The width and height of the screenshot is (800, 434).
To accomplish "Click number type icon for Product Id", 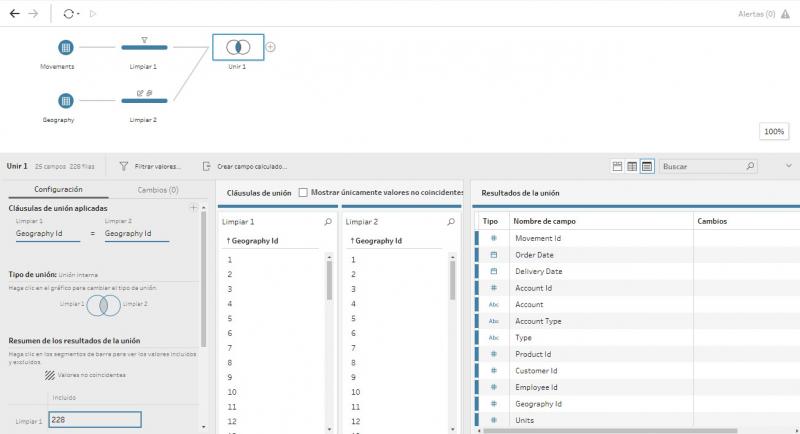I will click(493, 354).
